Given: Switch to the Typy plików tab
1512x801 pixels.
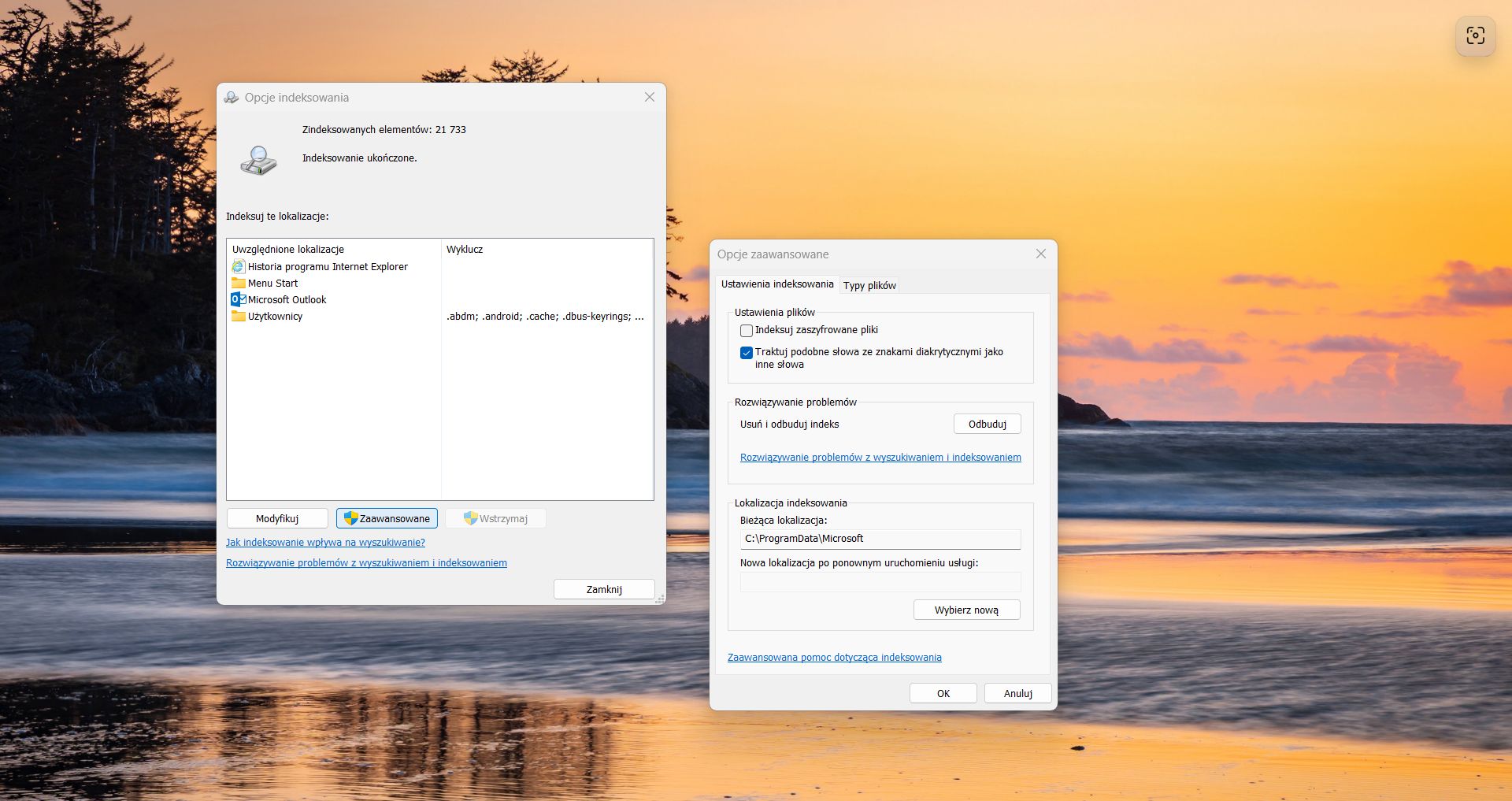Looking at the screenshot, I should coord(869,285).
